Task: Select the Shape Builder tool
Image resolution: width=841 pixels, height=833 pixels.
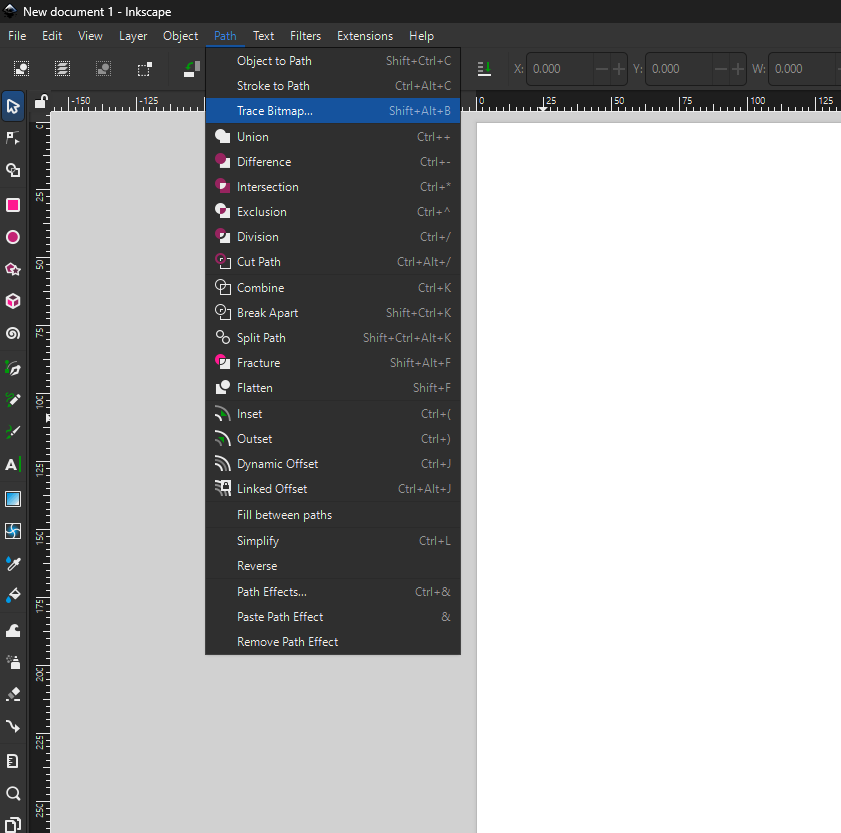Action: (13, 170)
